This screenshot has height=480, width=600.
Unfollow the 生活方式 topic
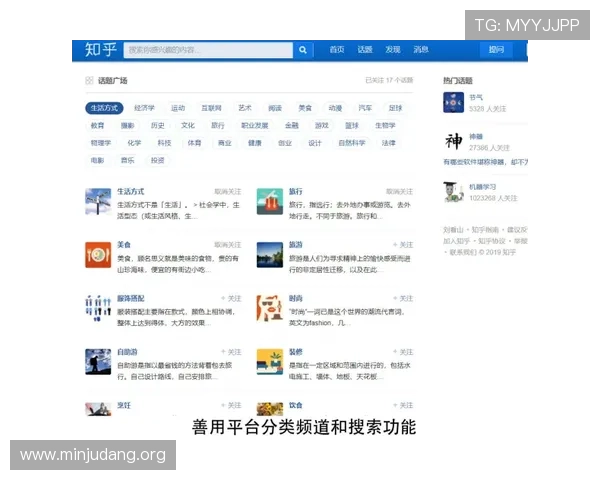click(228, 191)
